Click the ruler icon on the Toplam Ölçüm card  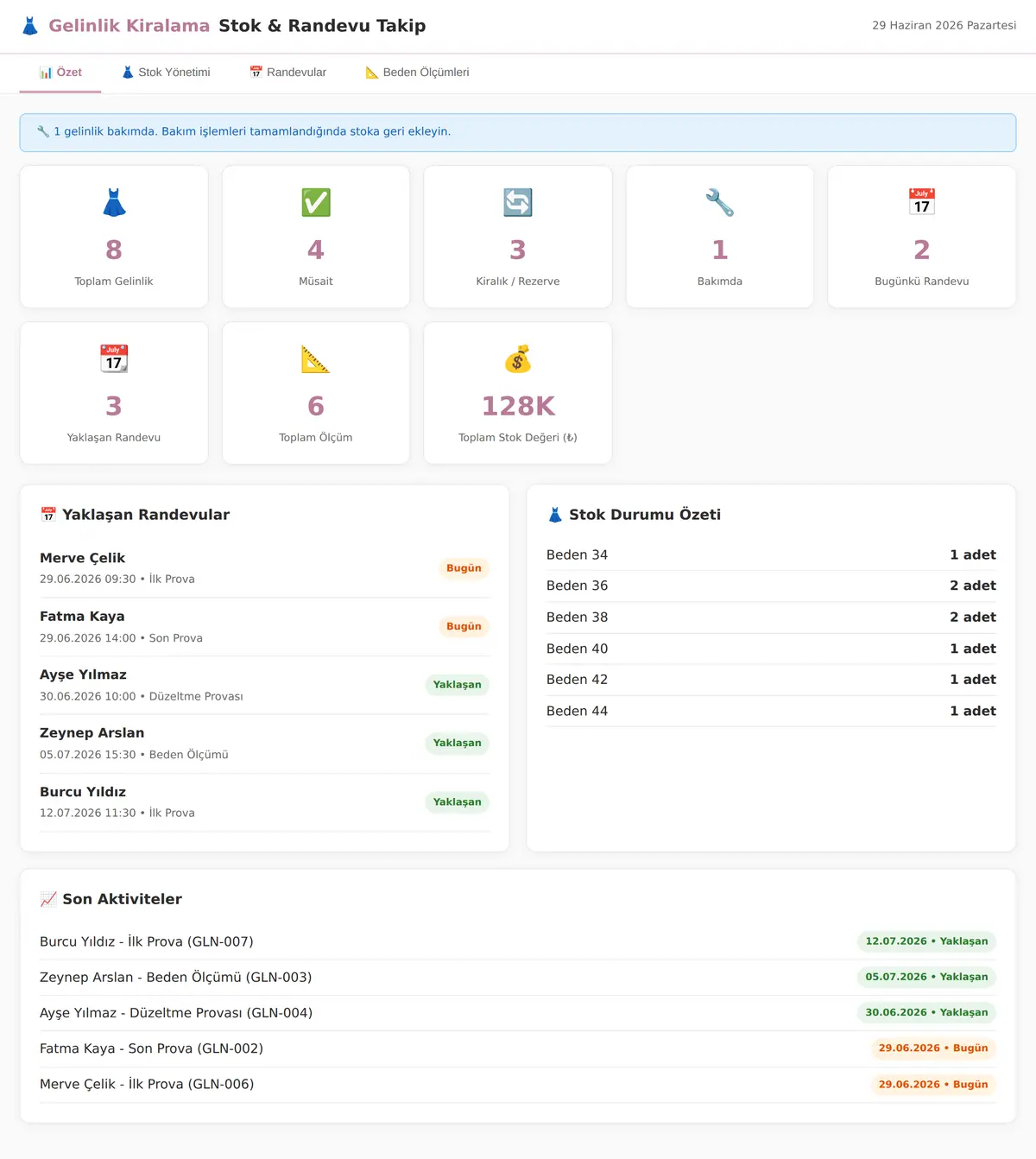316,358
